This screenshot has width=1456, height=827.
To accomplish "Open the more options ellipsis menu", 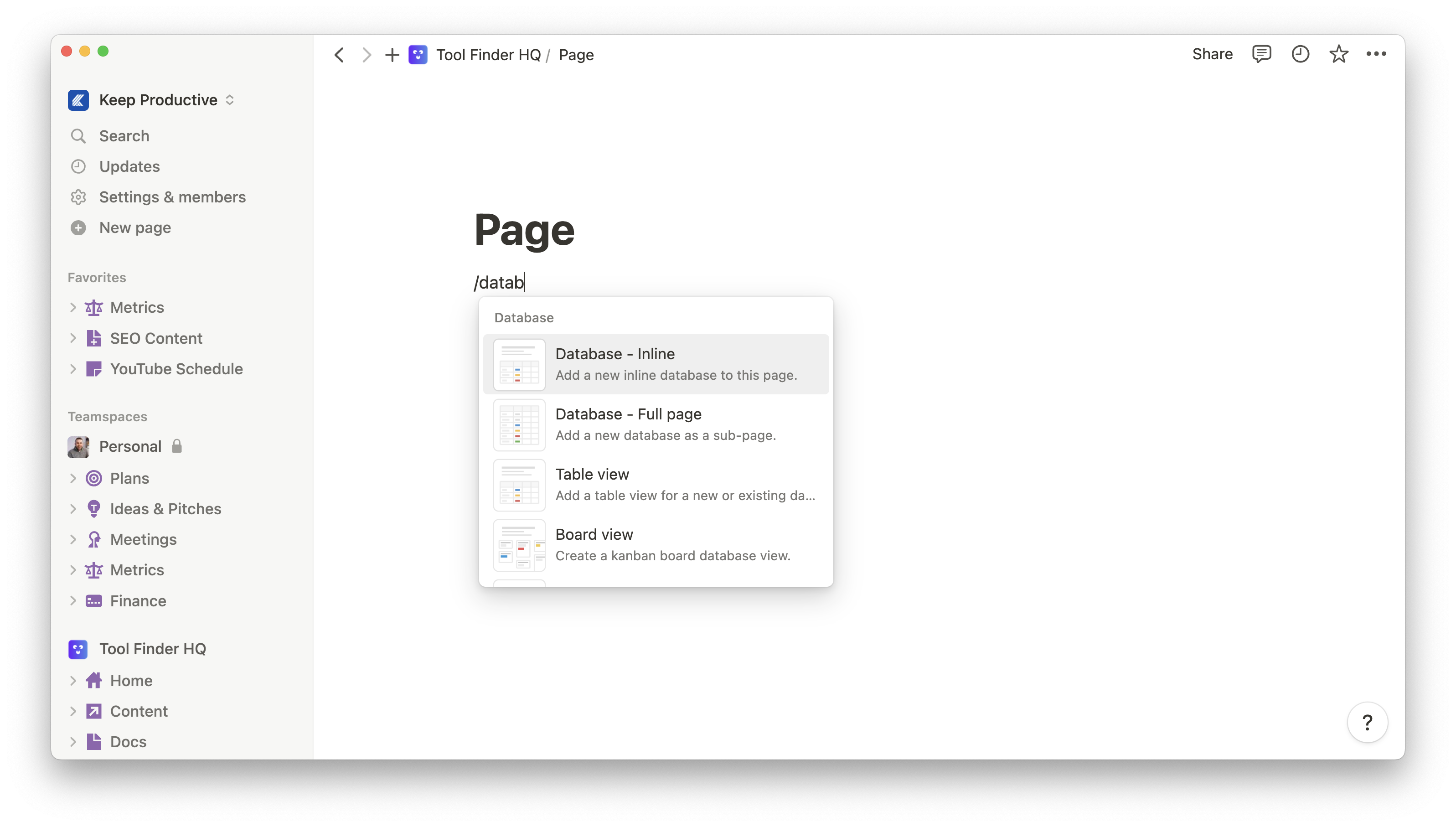I will (1377, 54).
